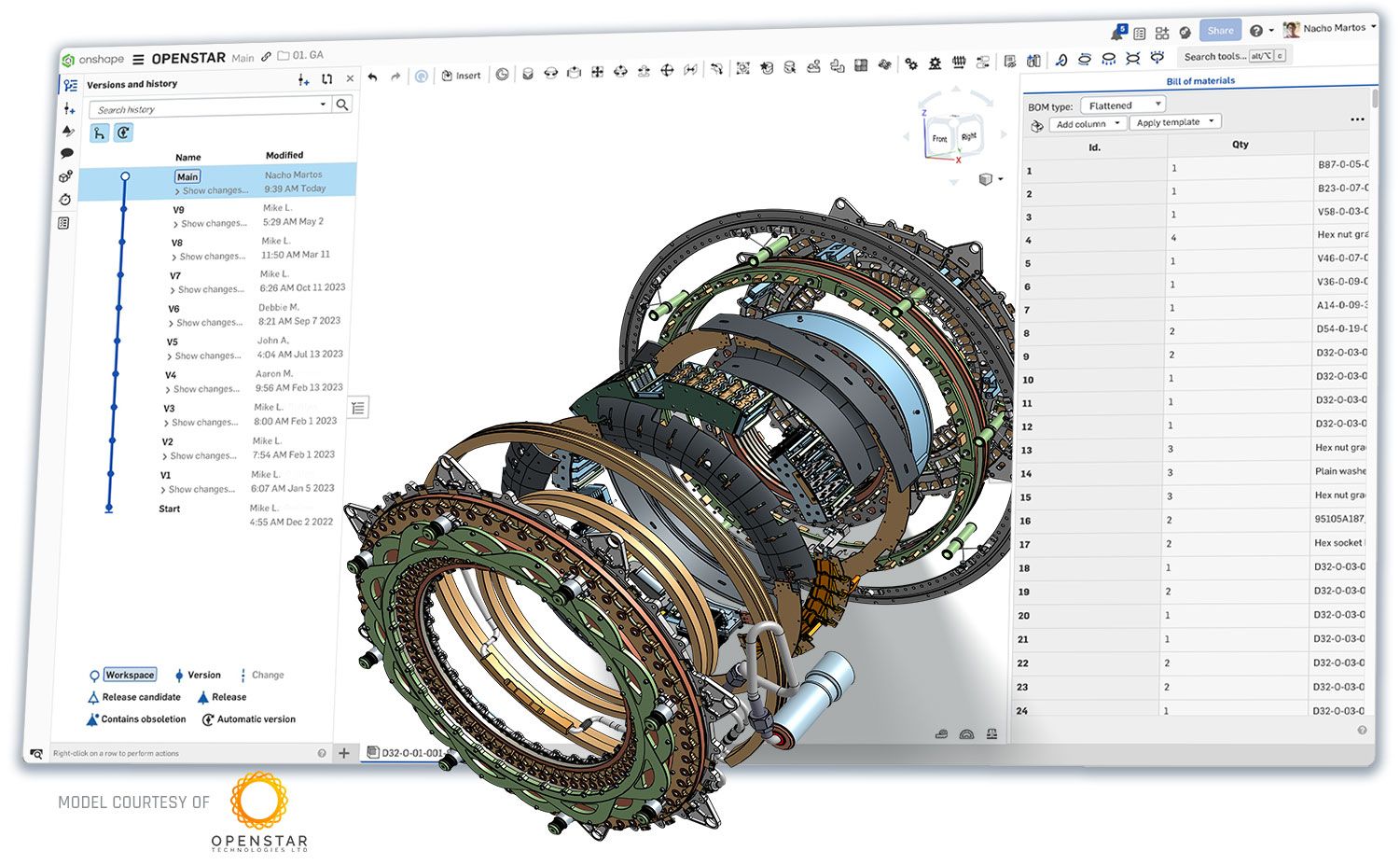Click the search magnifier in Versions panel
Screen dimensions: 1400x865
343,105
